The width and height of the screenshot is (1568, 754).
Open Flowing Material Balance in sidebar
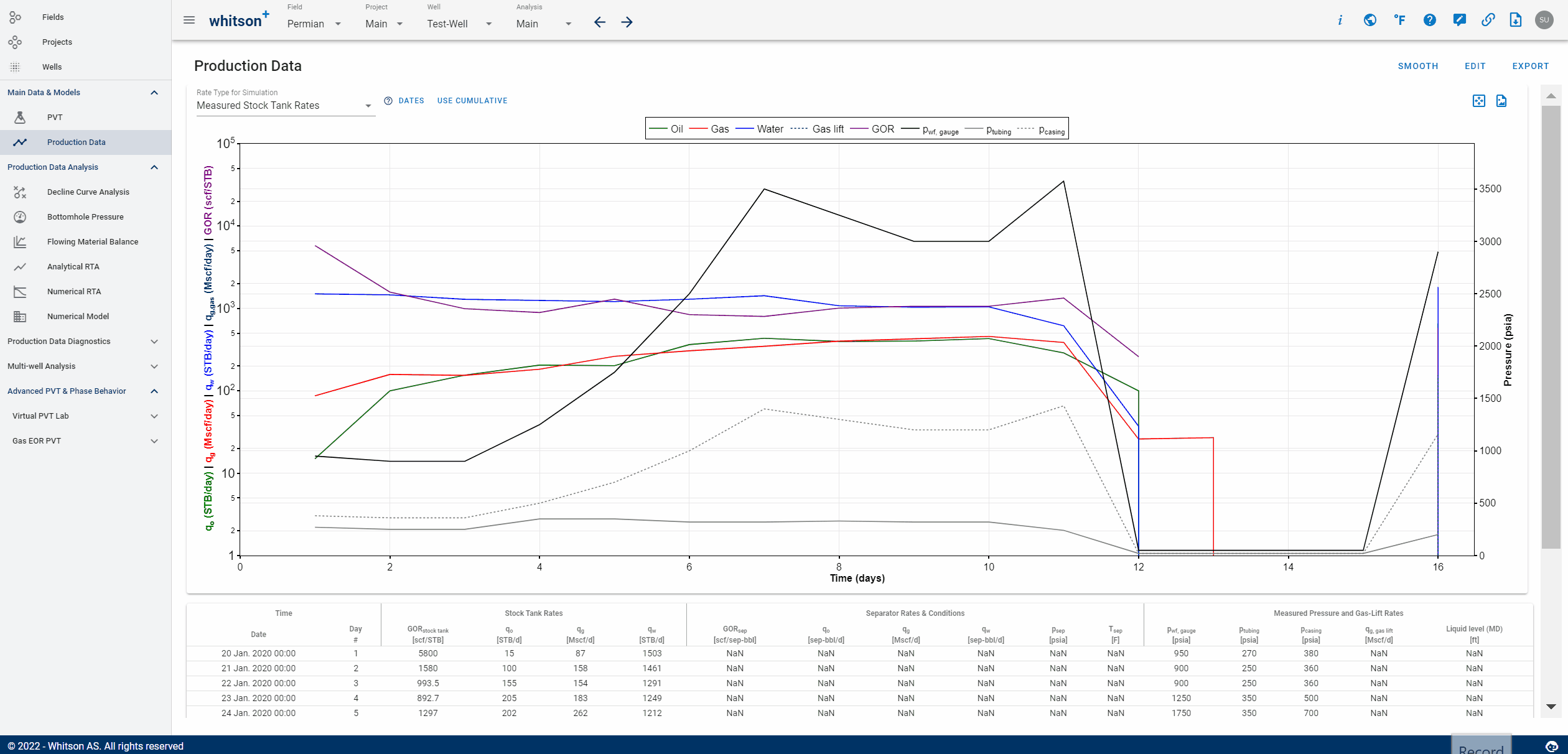tap(85, 242)
